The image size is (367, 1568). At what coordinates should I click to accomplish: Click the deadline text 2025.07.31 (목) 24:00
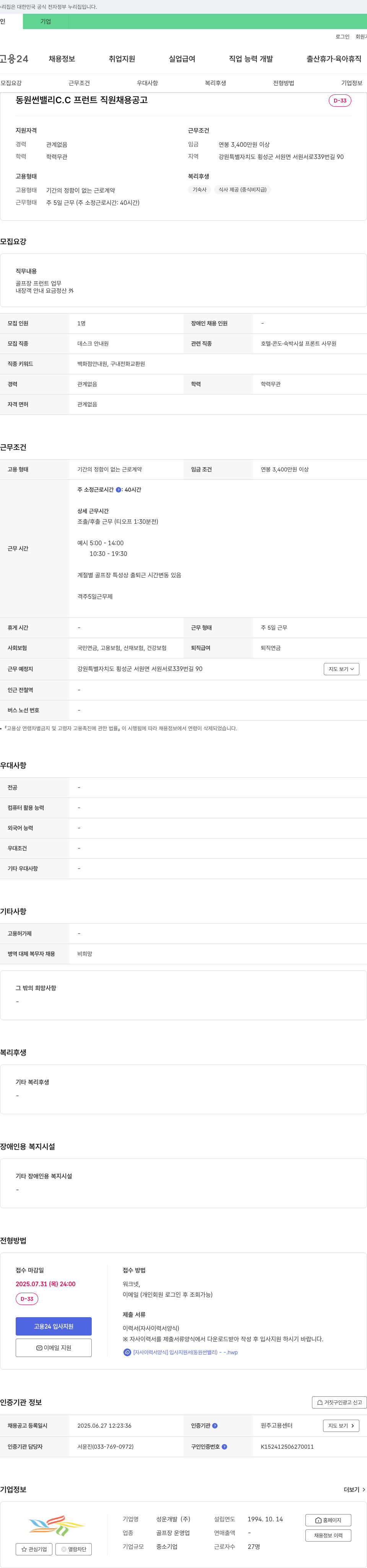45,1284
